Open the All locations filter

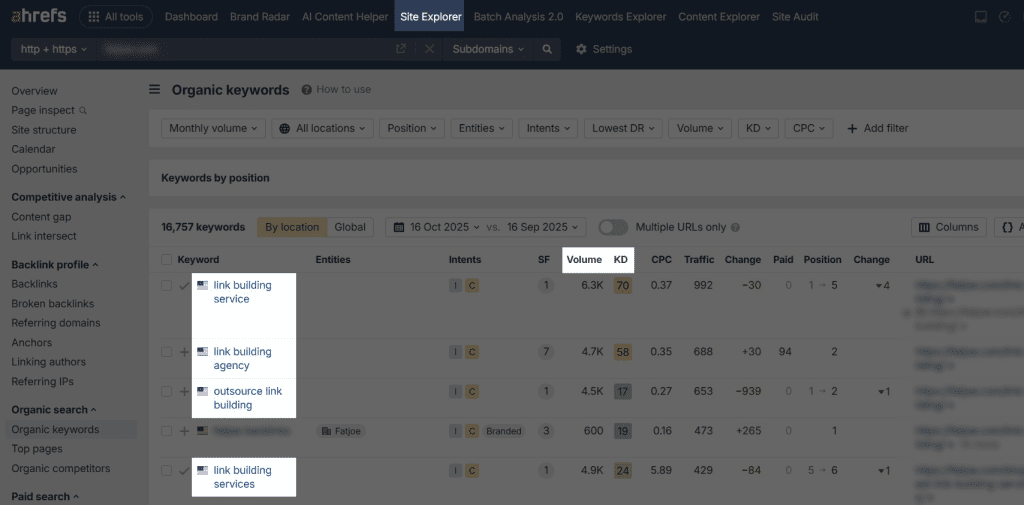323,129
